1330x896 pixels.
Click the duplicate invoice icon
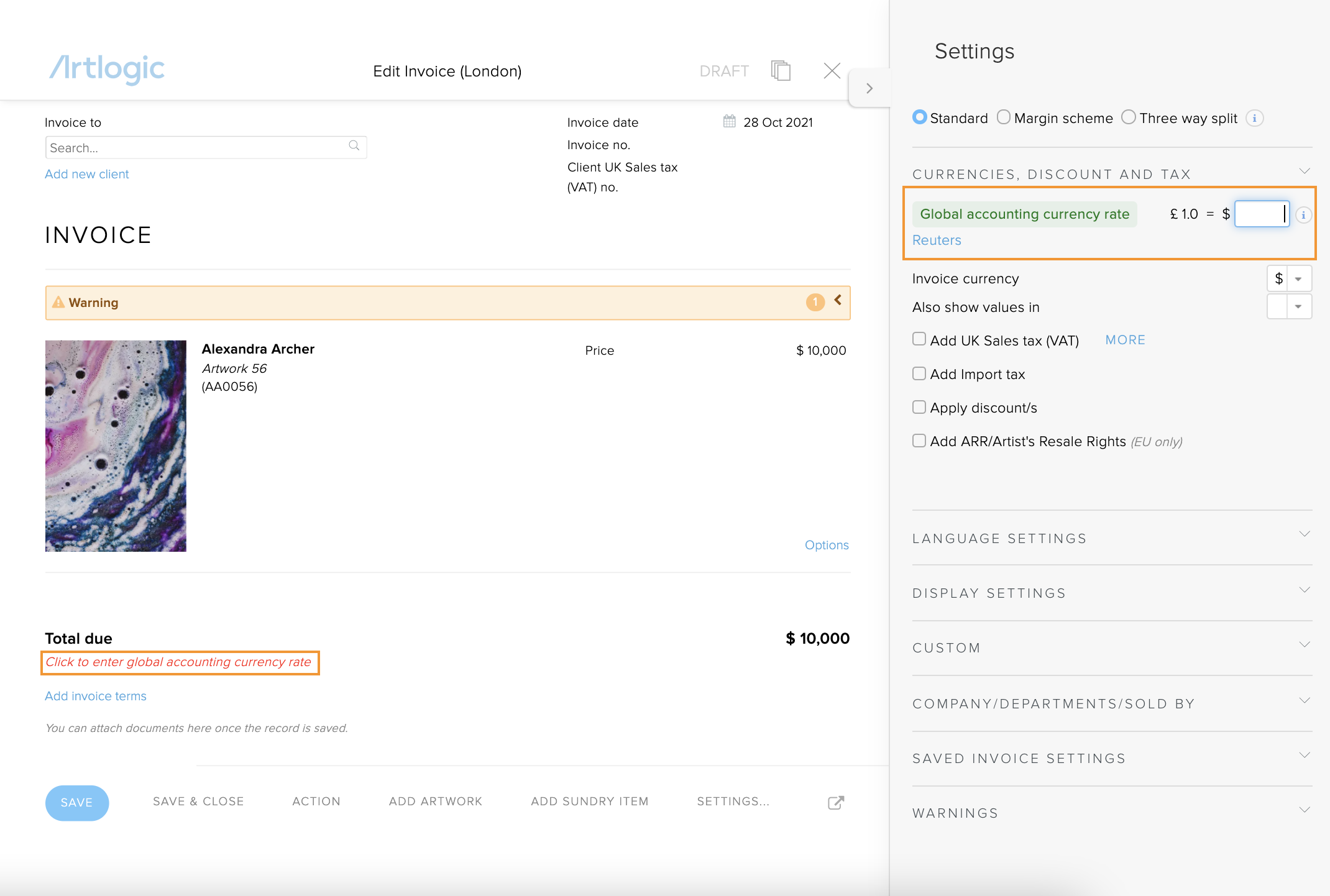[x=781, y=70]
